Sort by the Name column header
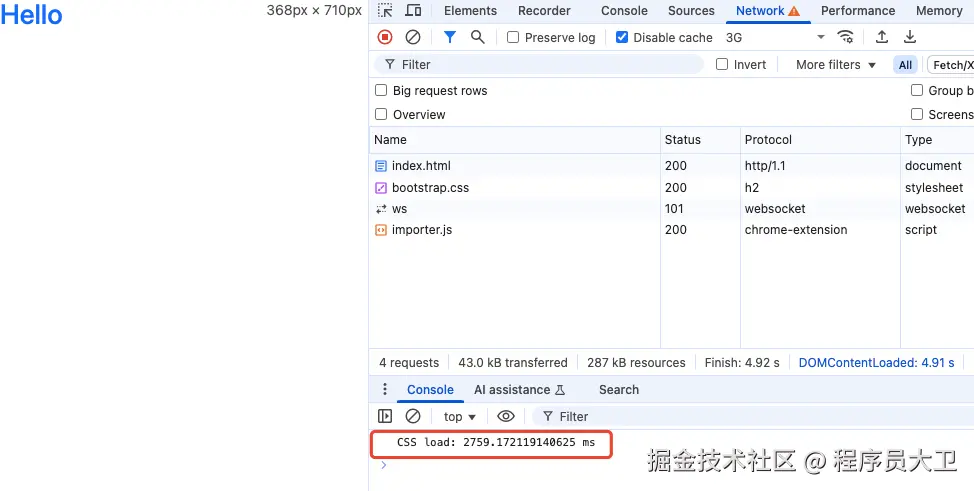 514,140
